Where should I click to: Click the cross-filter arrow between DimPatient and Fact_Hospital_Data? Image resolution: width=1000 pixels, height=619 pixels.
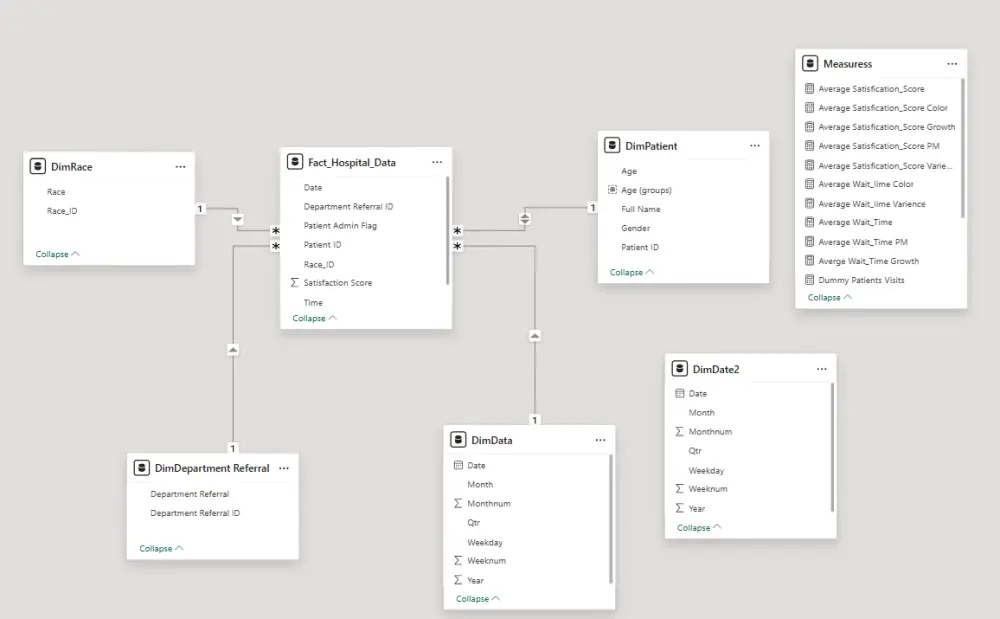coord(524,218)
